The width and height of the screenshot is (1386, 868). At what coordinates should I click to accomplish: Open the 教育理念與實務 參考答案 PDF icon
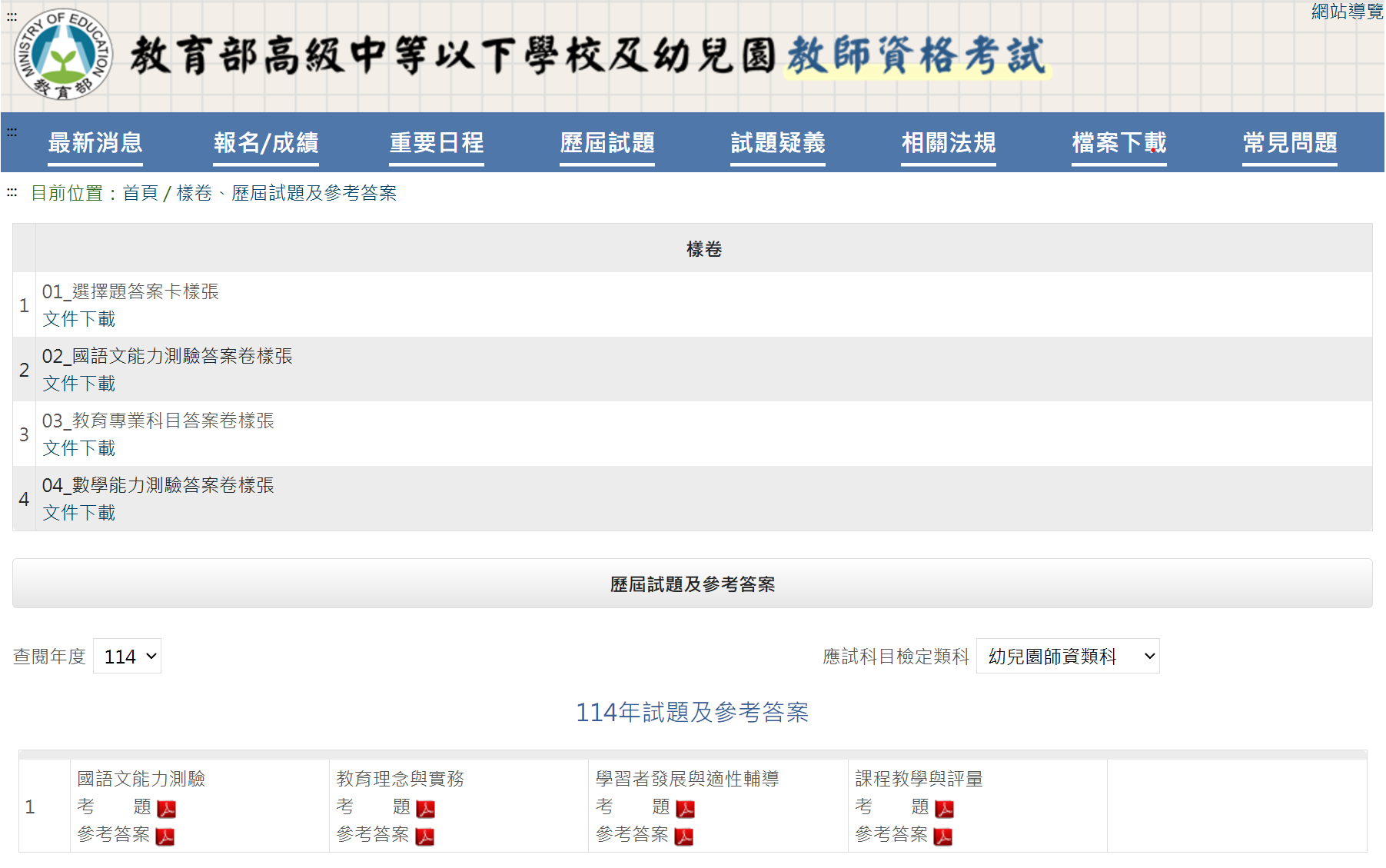[x=427, y=835]
